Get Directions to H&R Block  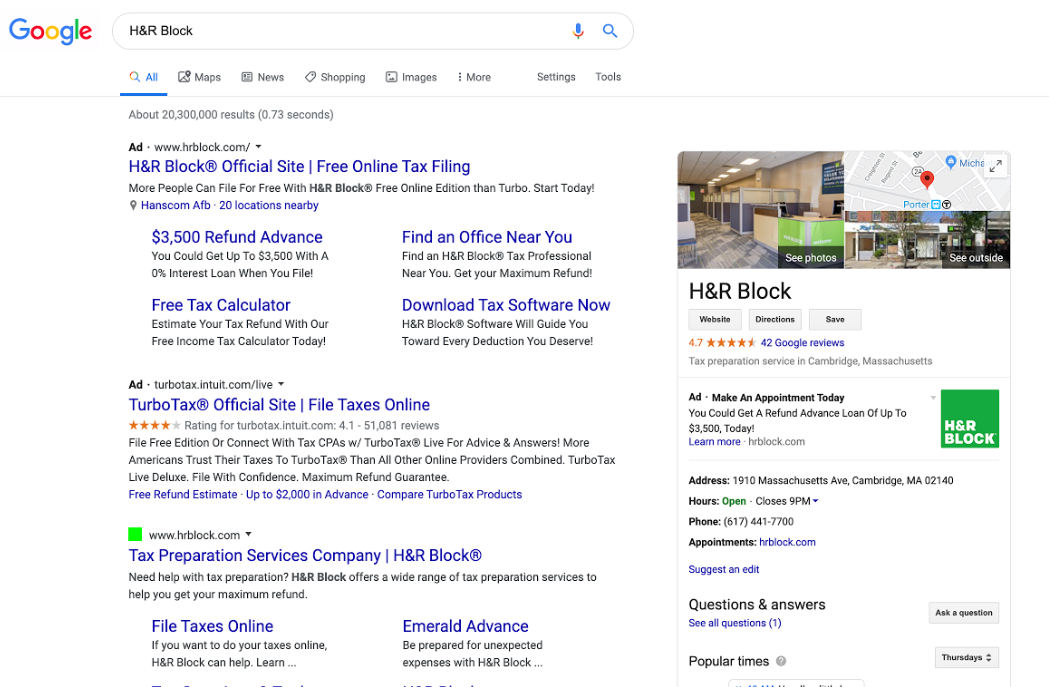tap(775, 320)
